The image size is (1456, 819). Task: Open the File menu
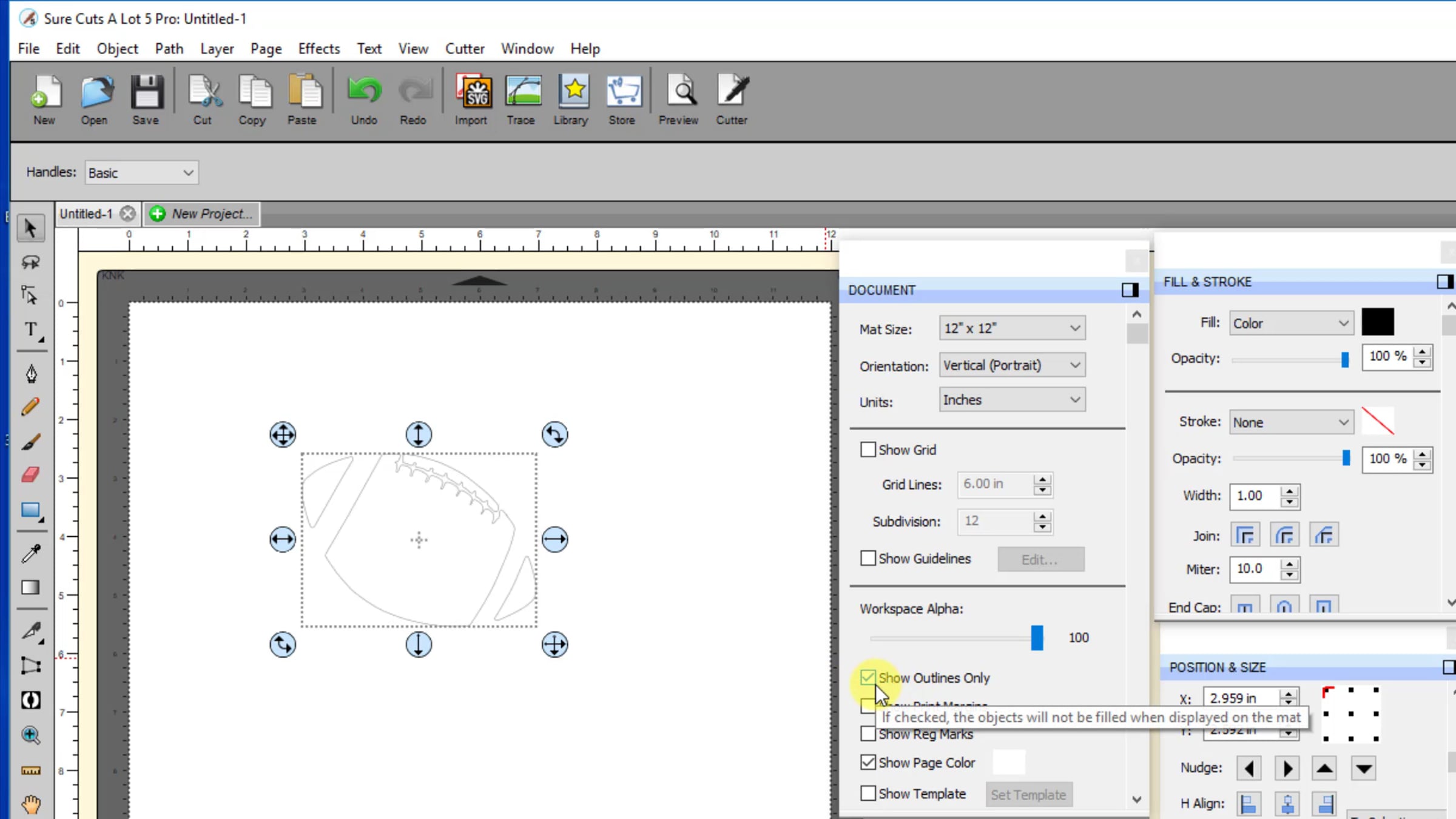point(29,49)
